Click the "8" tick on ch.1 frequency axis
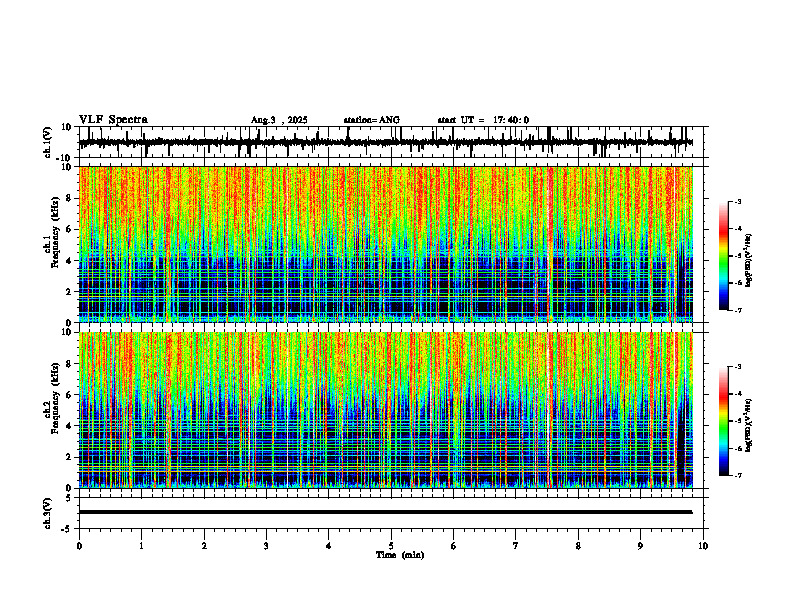The image size is (792, 612). coord(69,198)
